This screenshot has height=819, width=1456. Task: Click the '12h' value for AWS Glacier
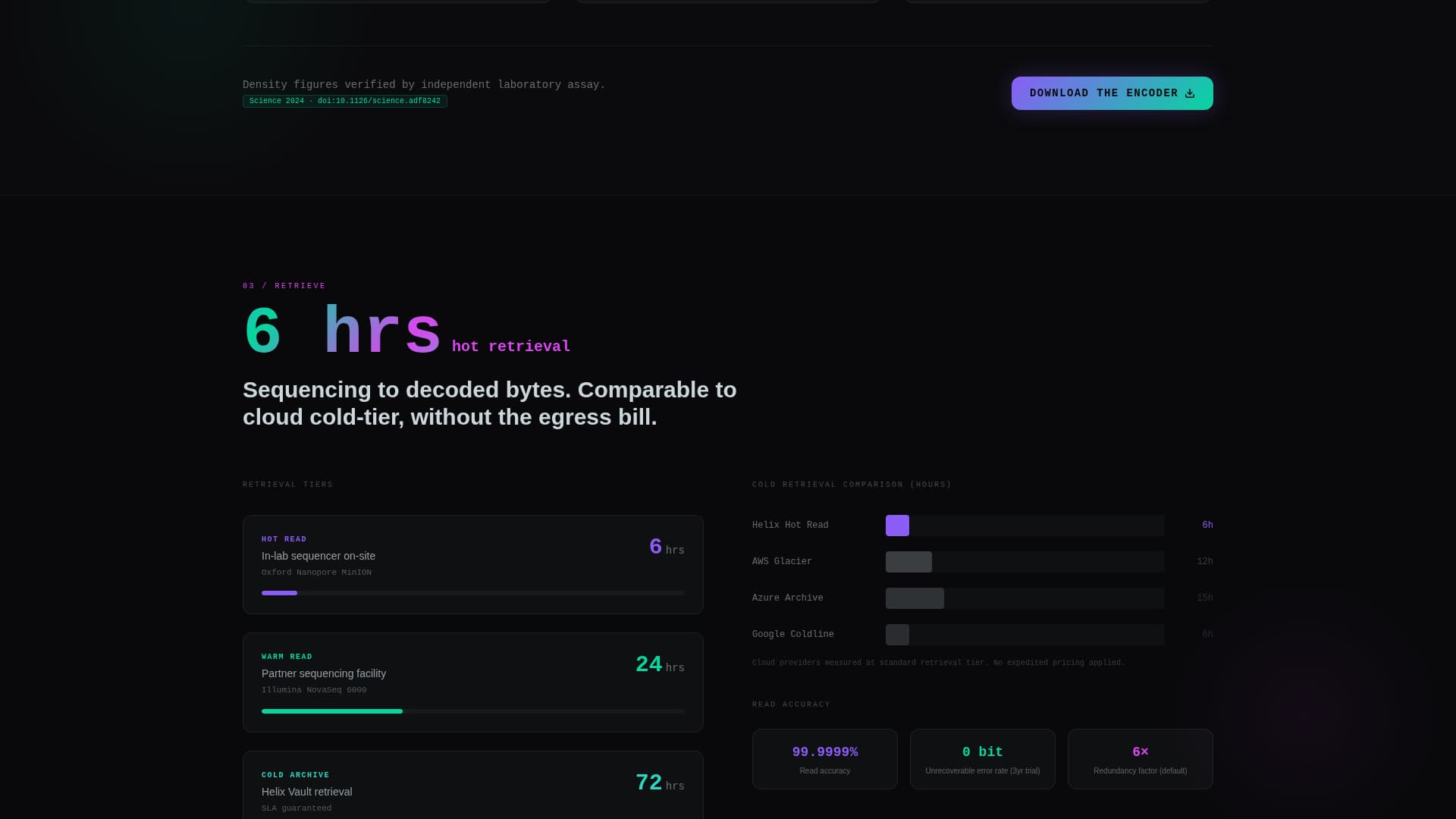pyautogui.click(x=1205, y=561)
